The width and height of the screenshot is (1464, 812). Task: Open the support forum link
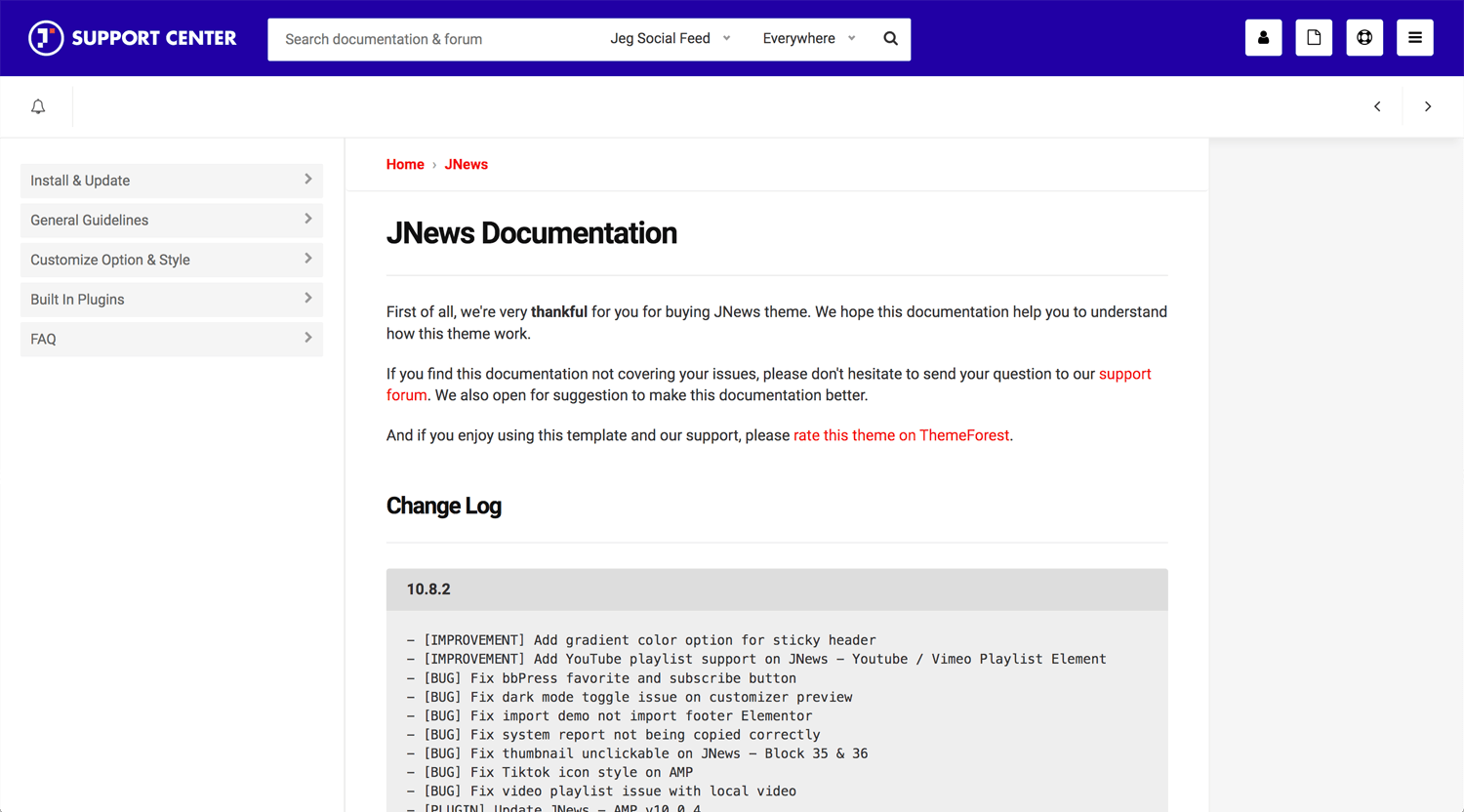point(1124,374)
